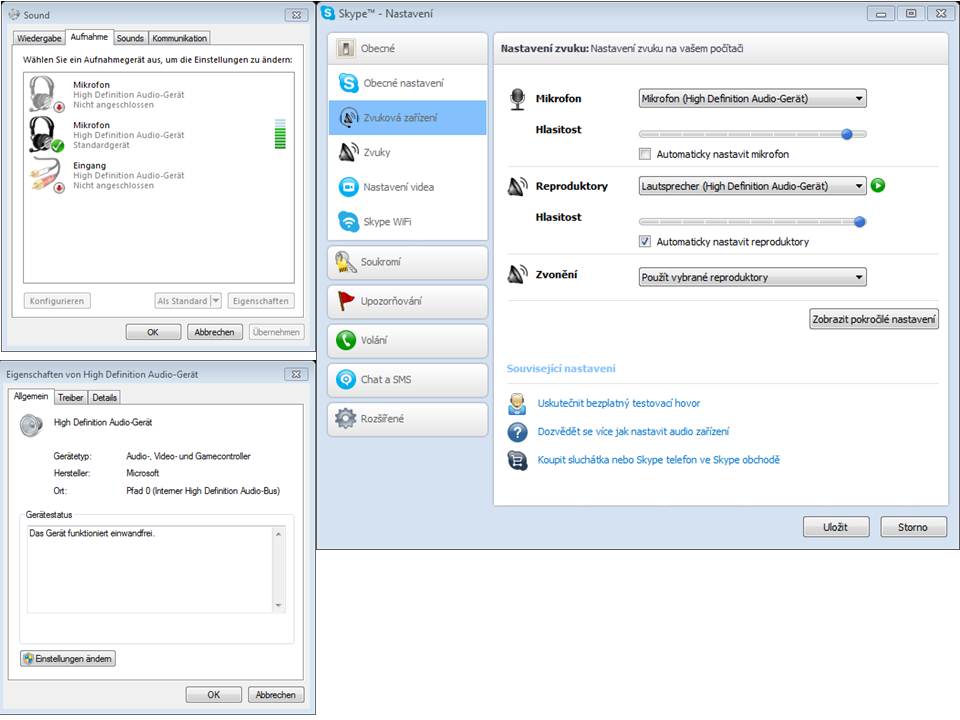960x720 pixels.
Task: Expand the Soukromí category
Action: [408, 262]
